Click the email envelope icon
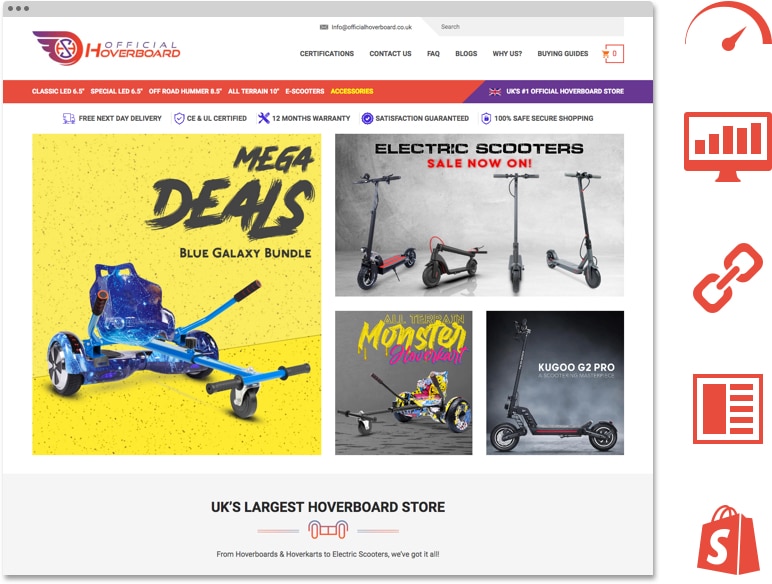 (324, 27)
